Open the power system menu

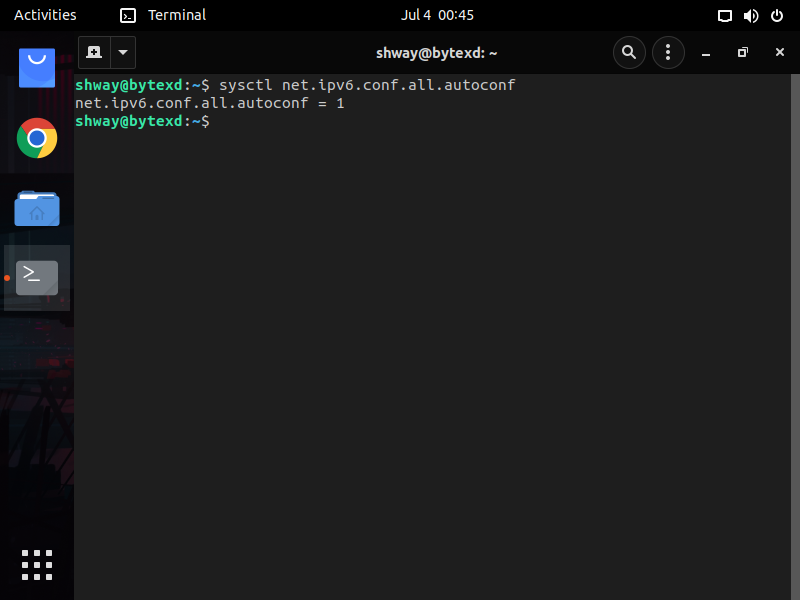[777, 16]
